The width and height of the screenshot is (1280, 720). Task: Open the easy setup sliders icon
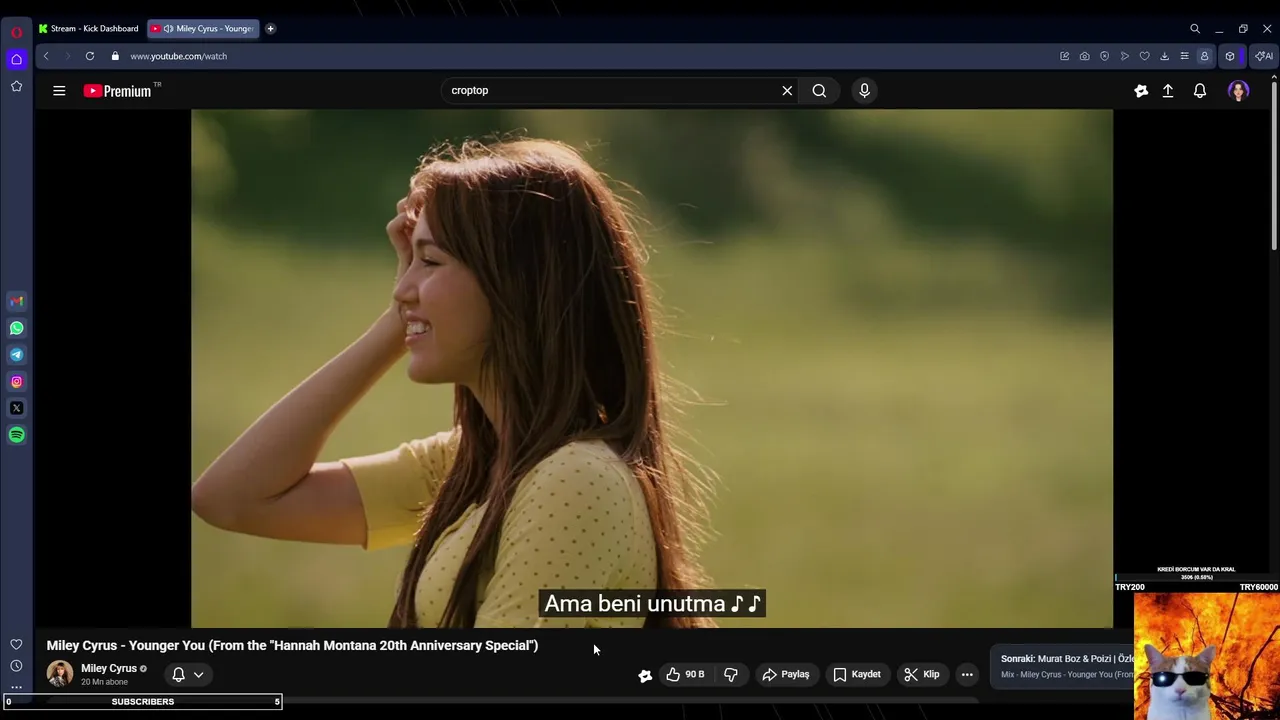[x=1185, y=56]
